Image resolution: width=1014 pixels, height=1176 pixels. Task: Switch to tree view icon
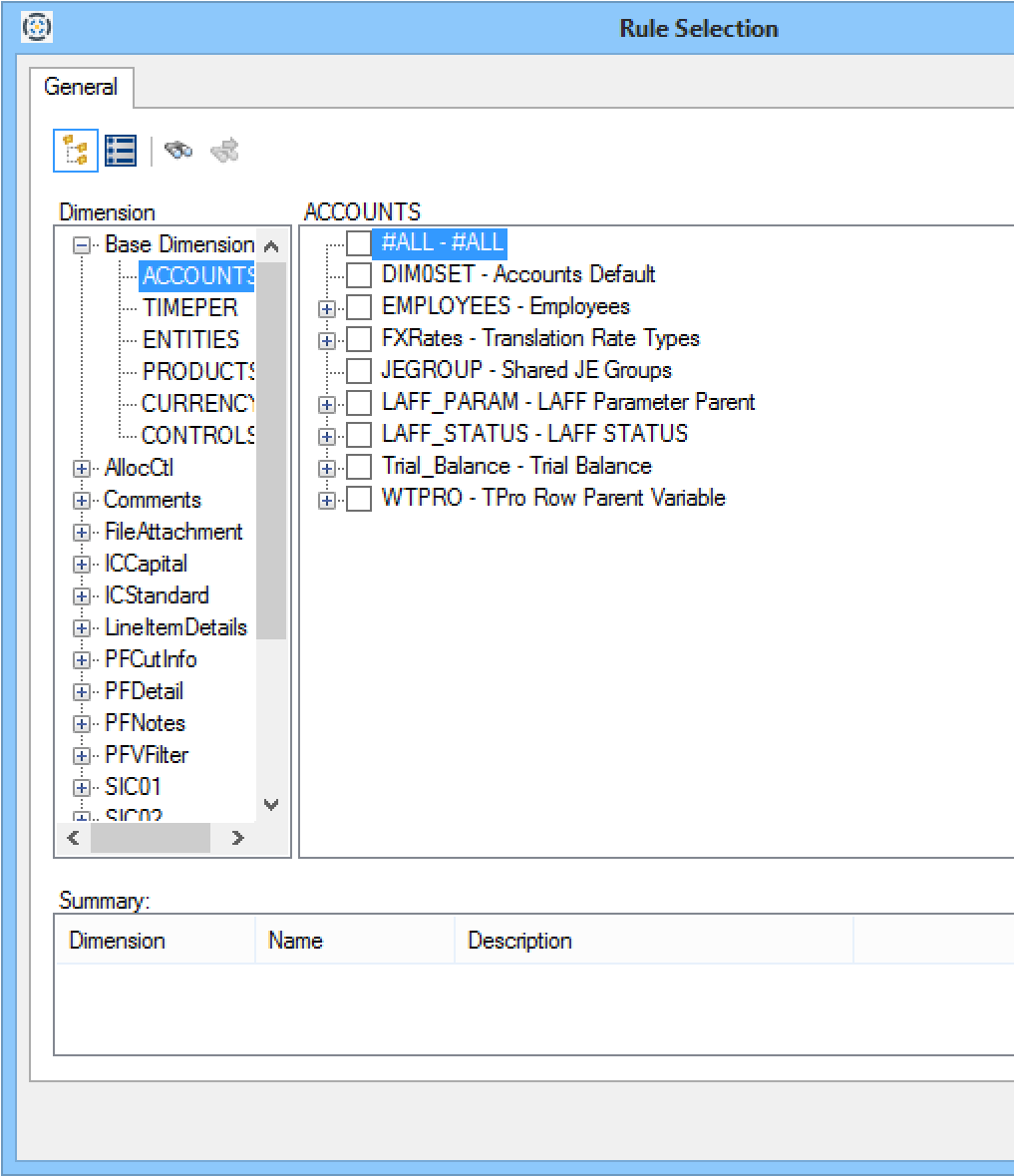(x=76, y=152)
